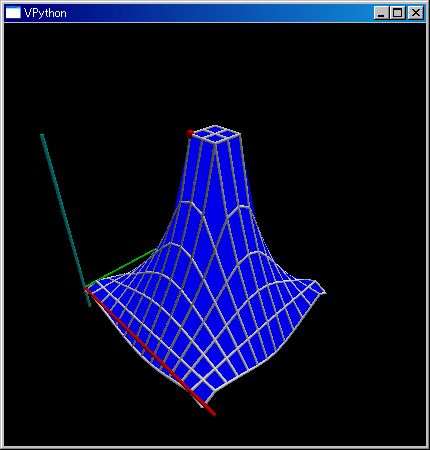Select the red sphere at the peak
The height and width of the screenshot is (450, 430).
click(x=190, y=134)
